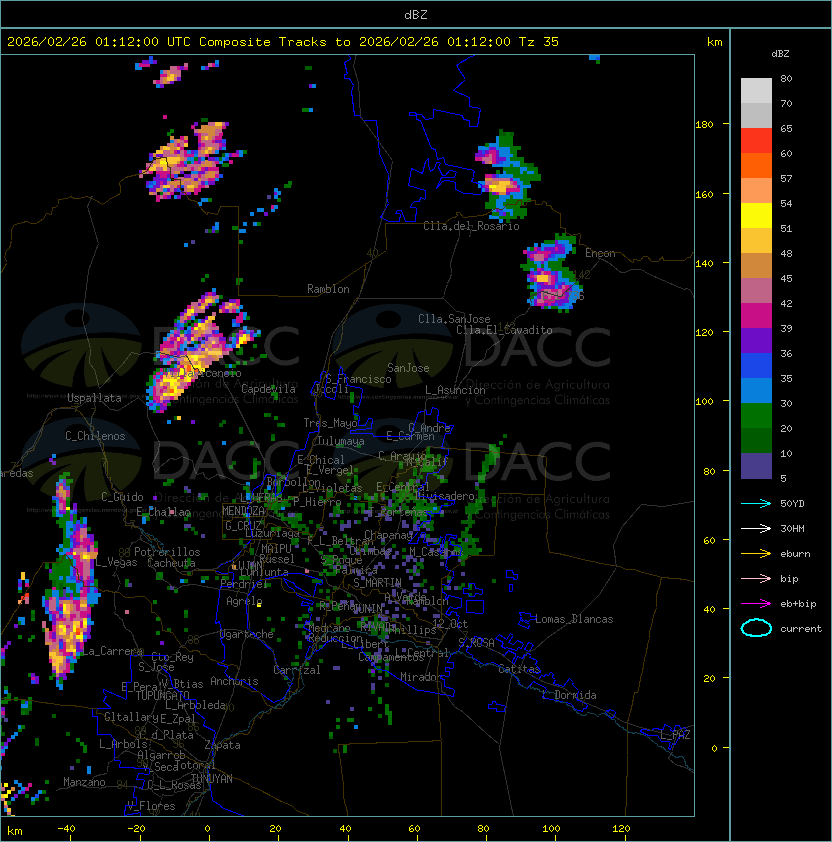Image resolution: width=832 pixels, height=842 pixels.
Task: Click the 'S_Francisco' map label
Action: [358, 379]
